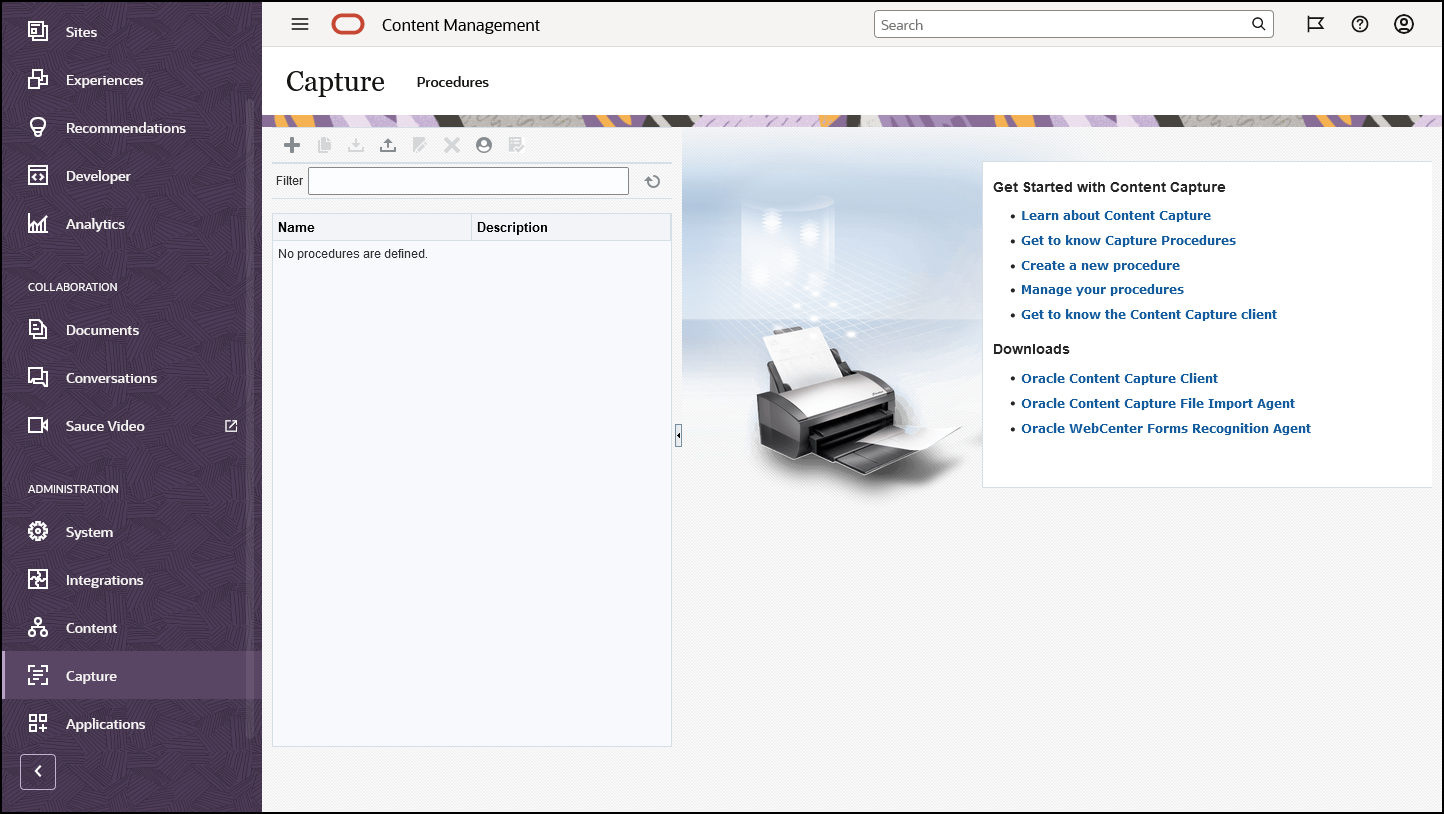The height and width of the screenshot is (814, 1444).
Task: Follow Manage your procedures link
Action: tap(1102, 289)
